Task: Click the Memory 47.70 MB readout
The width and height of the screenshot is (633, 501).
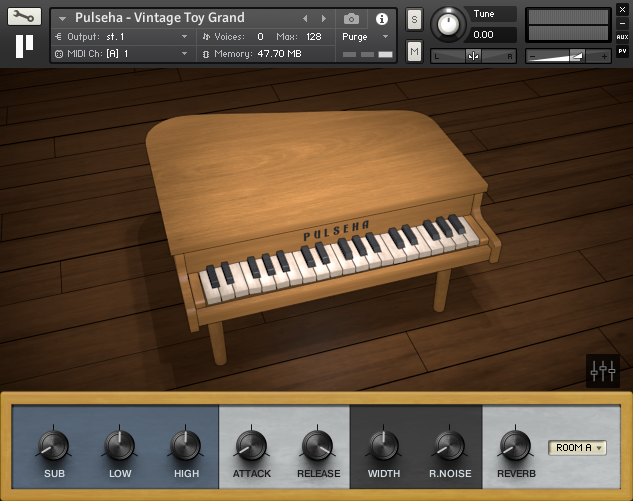Action: point(279,54)
